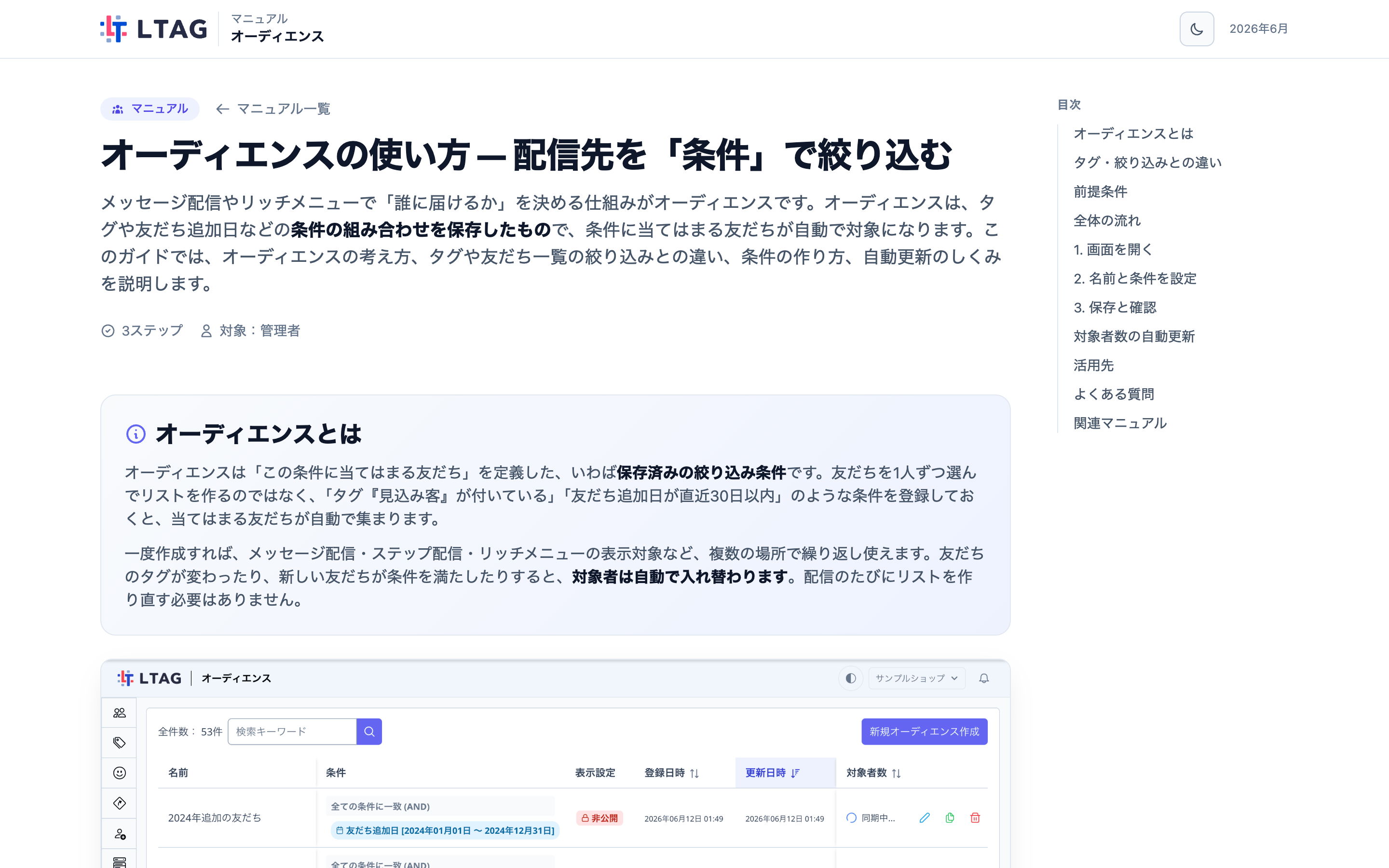This screenshot has height=868, width=1389.
Task: Click the マニュアル category badge
Action: coord(150,109)
